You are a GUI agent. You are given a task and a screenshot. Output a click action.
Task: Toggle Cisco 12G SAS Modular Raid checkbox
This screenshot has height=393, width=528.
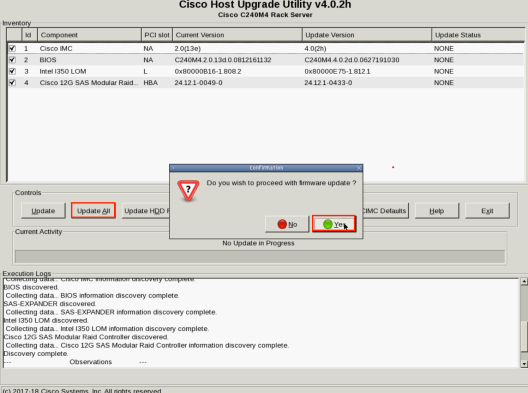click(x=12, y=83)
